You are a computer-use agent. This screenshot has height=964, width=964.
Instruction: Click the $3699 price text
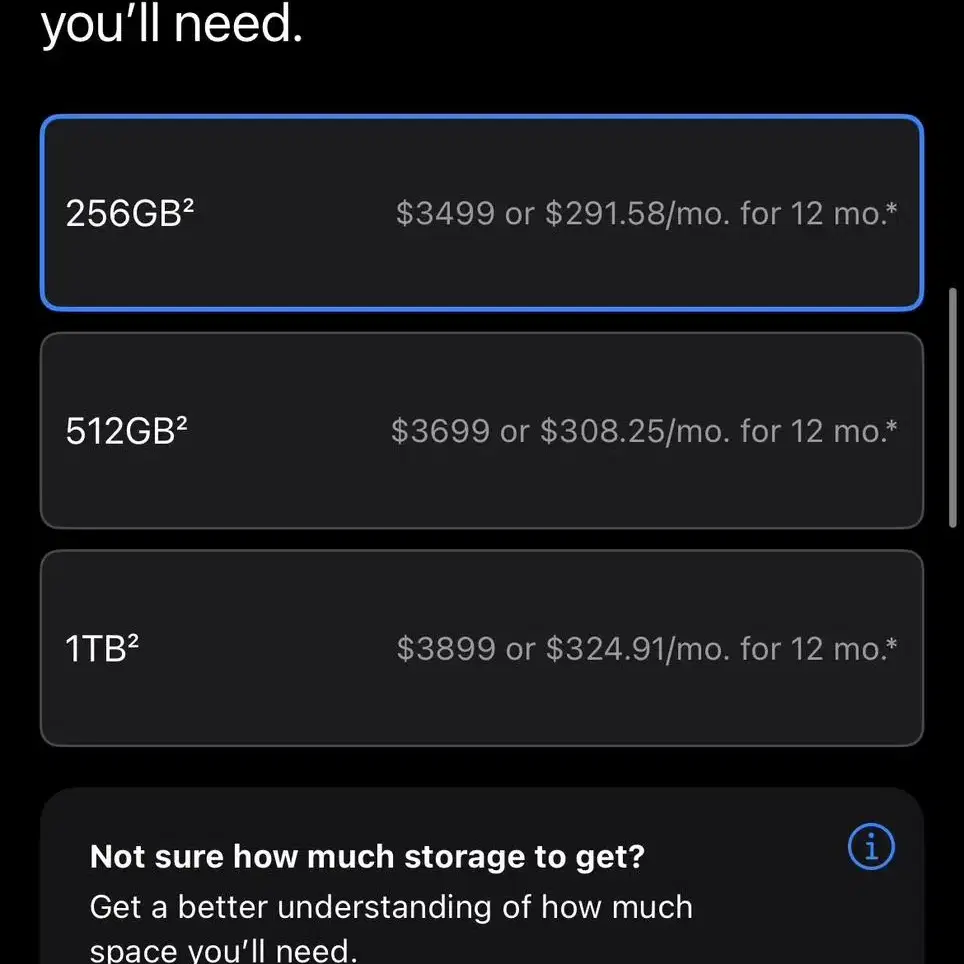(x=440, y=431)
